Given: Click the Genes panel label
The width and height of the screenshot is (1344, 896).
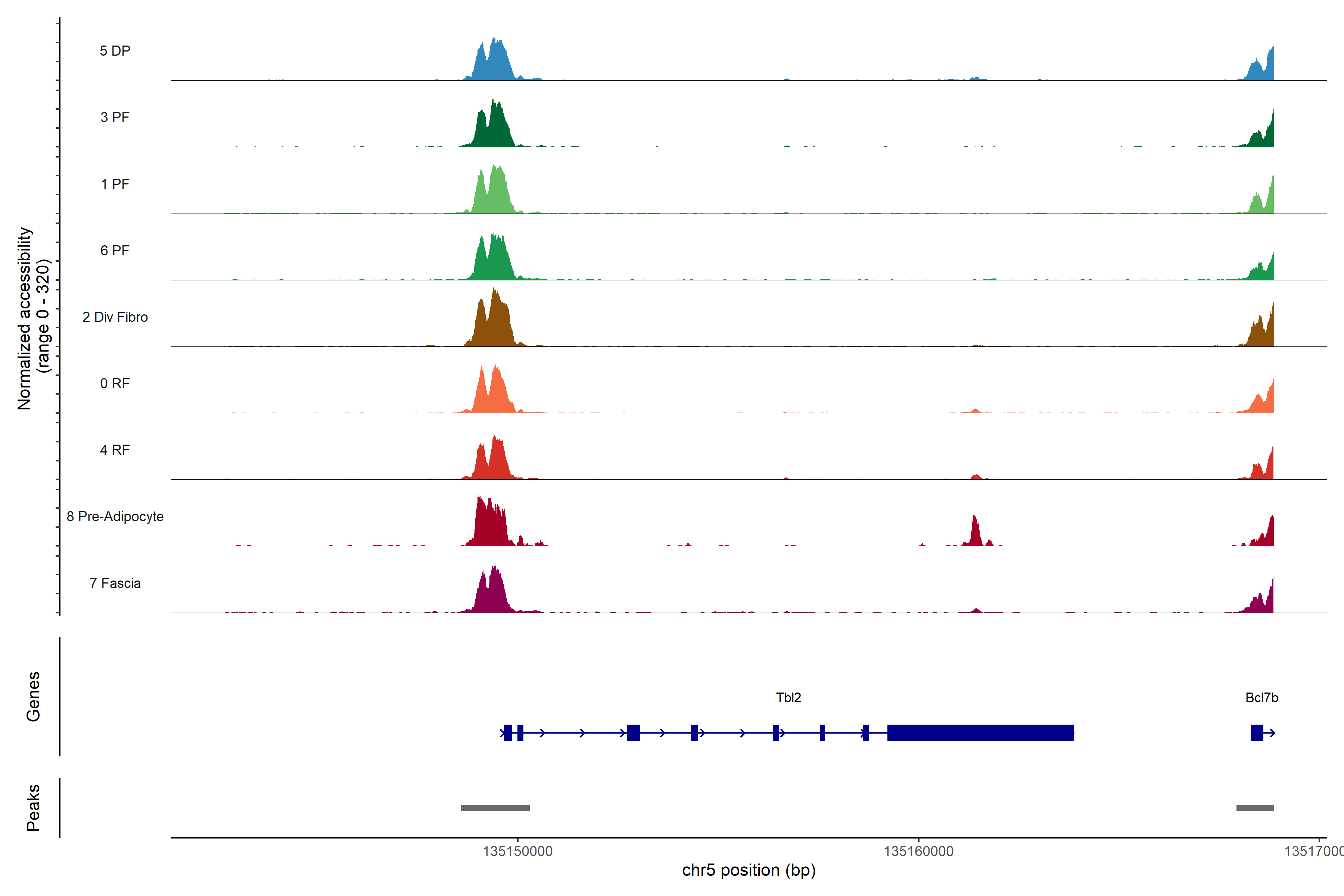Looking at the screenshot, I should [33, 697].
